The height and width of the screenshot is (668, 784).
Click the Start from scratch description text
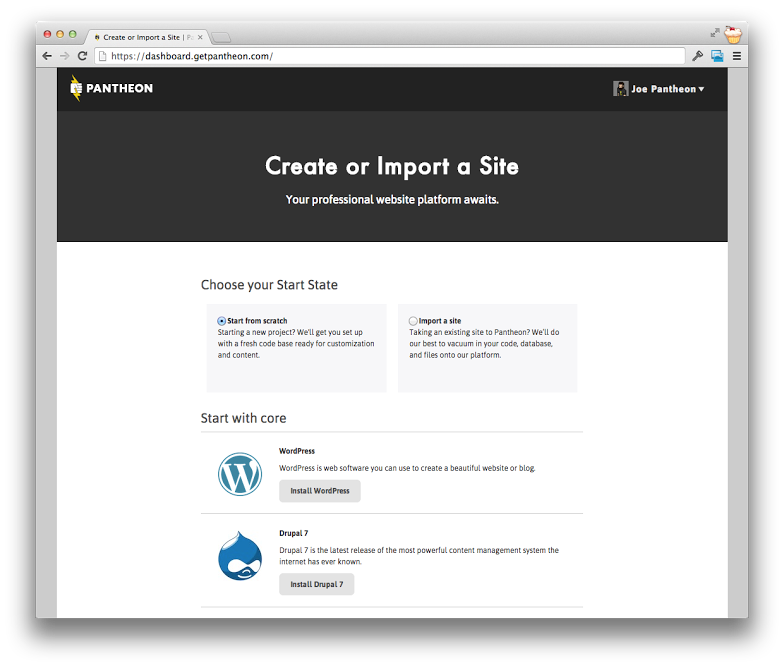(296, 344)
